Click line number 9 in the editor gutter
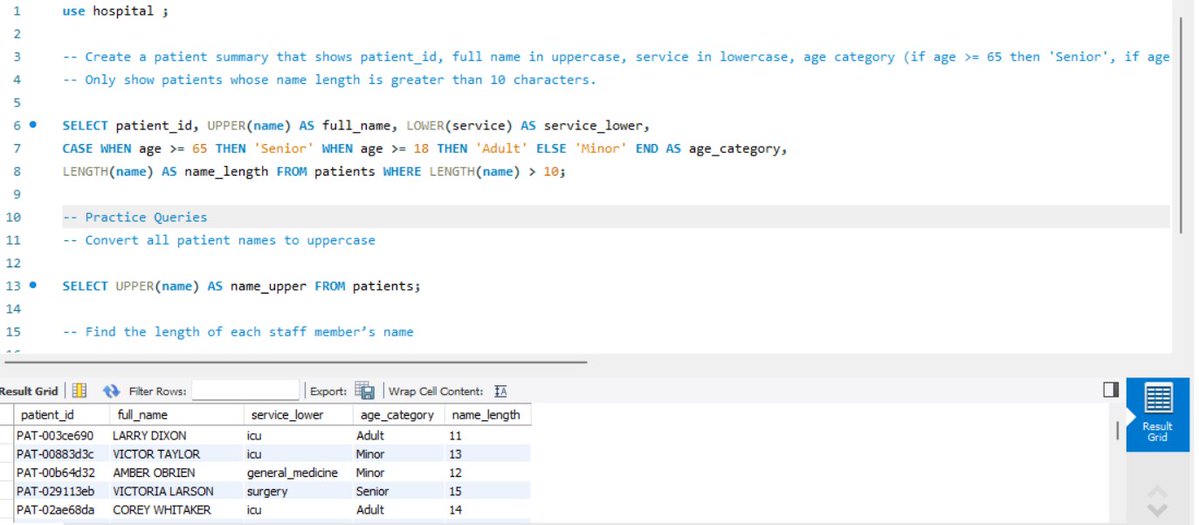This screenshot has height=525, width=1199. (x=17, y=194)
